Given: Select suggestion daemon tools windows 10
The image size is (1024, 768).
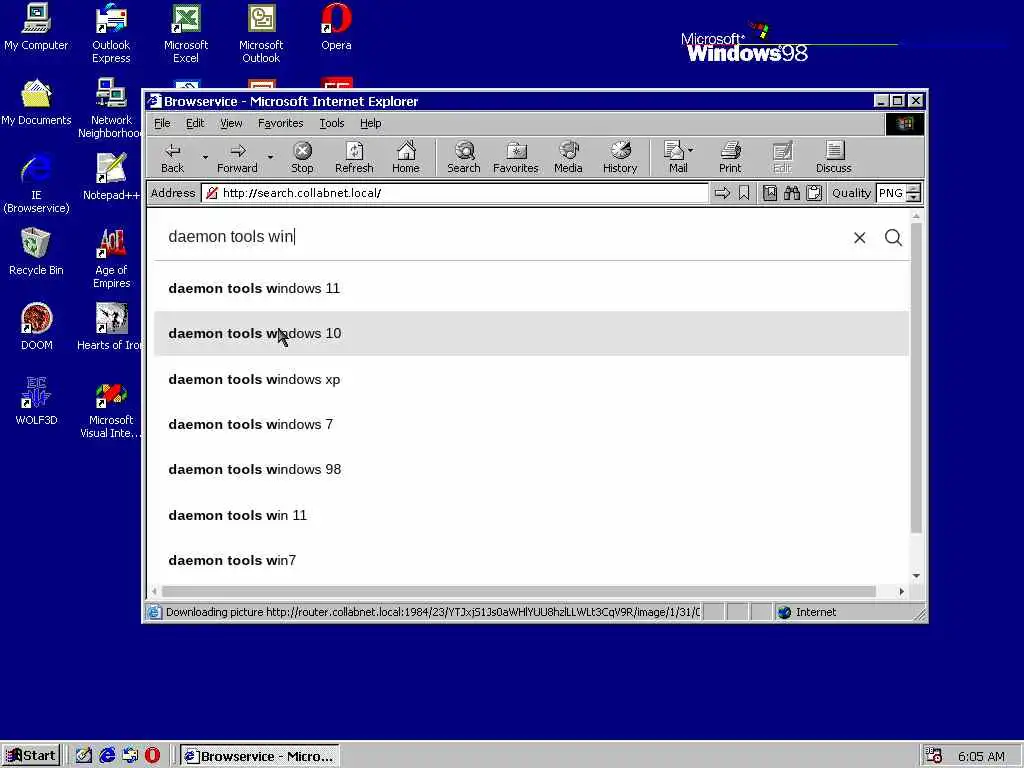Looking at the screenshot, I should 531,333.
